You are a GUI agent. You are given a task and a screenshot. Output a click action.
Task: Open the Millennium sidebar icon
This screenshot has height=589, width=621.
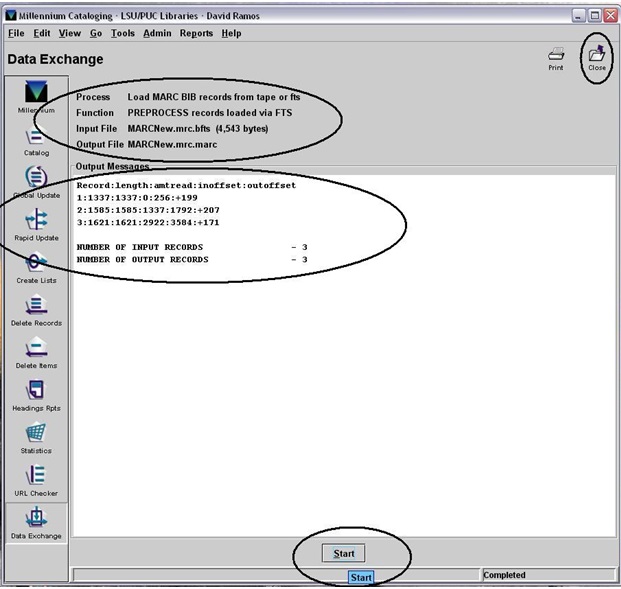(36, 93)
